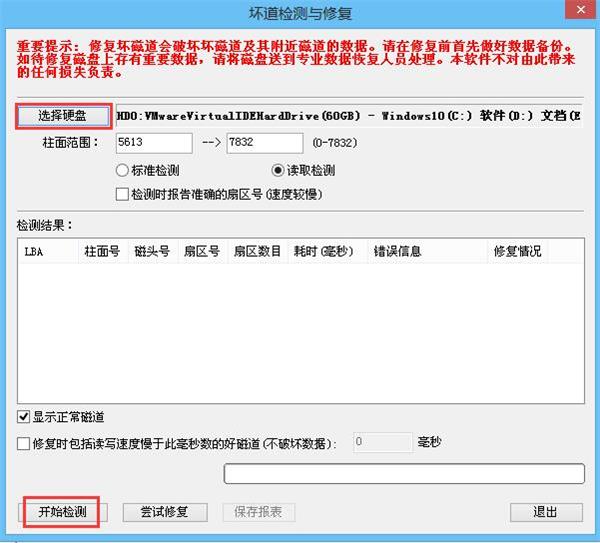Screen dimensions: 600x543
Task: Enable 检测时报告准确的扇区号 checkbox
Action: pos(219,194)
